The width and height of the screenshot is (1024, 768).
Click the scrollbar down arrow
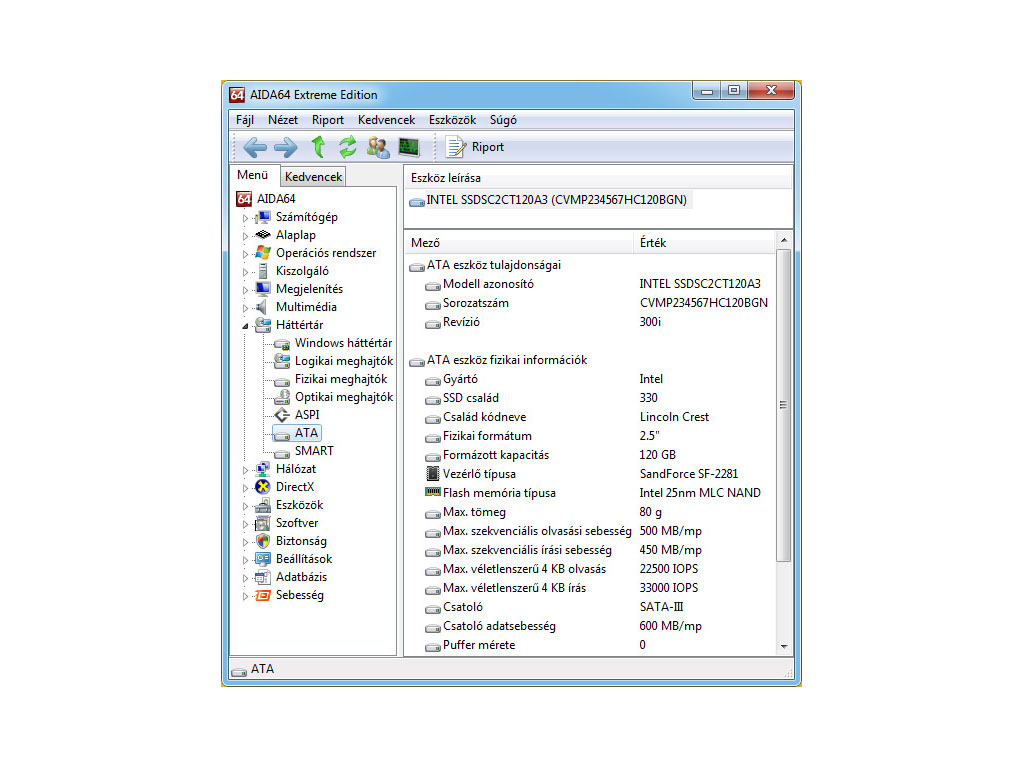tap(783, 647)
